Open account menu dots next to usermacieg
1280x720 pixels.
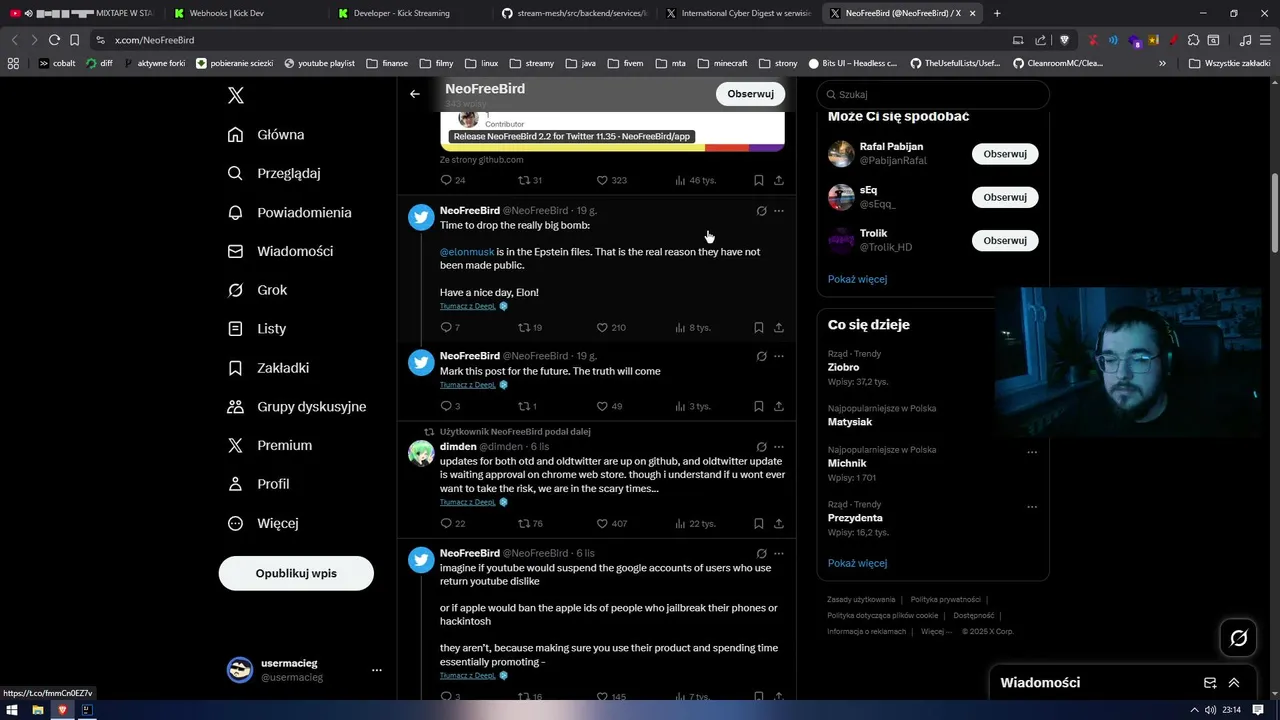tap(377, 670)
